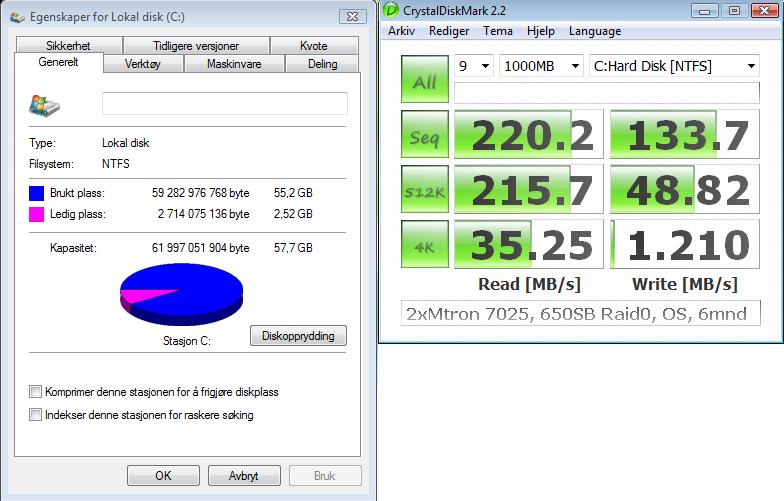Screen dimensions: 784x501
Task: Click the Egenskaper window title bar icon
Action: pos(17,17)
